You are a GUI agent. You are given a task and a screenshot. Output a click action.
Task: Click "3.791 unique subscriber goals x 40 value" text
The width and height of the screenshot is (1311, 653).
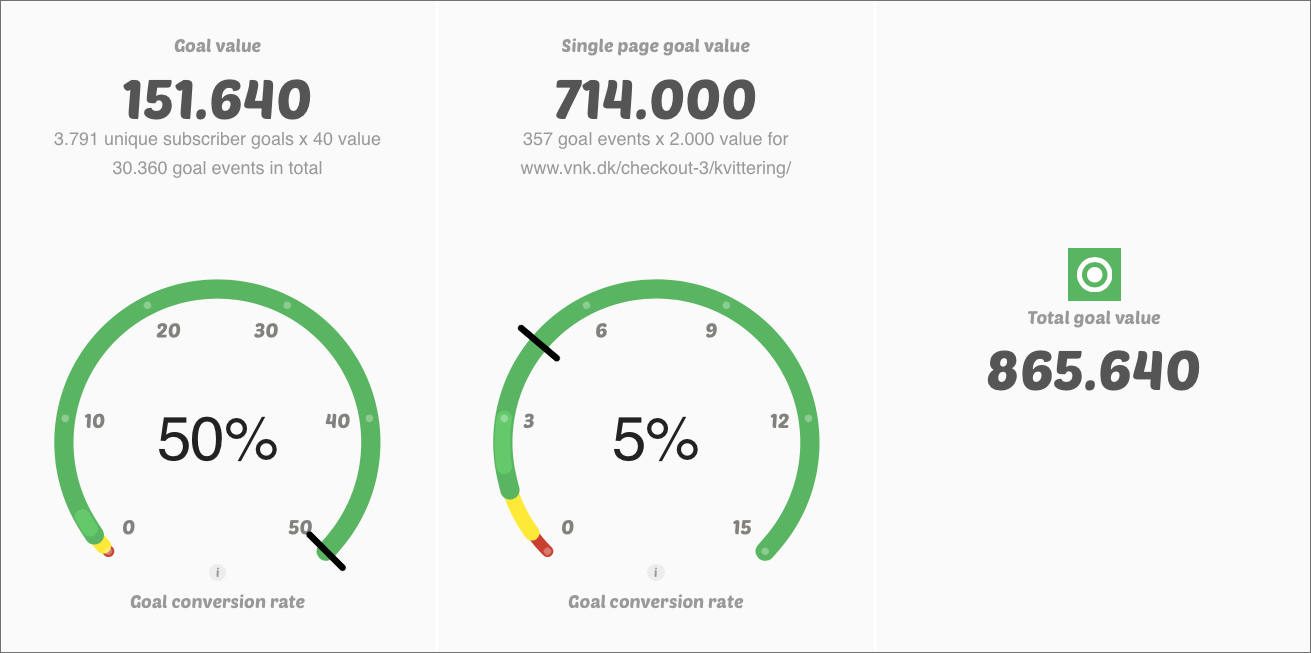point(217,139)
